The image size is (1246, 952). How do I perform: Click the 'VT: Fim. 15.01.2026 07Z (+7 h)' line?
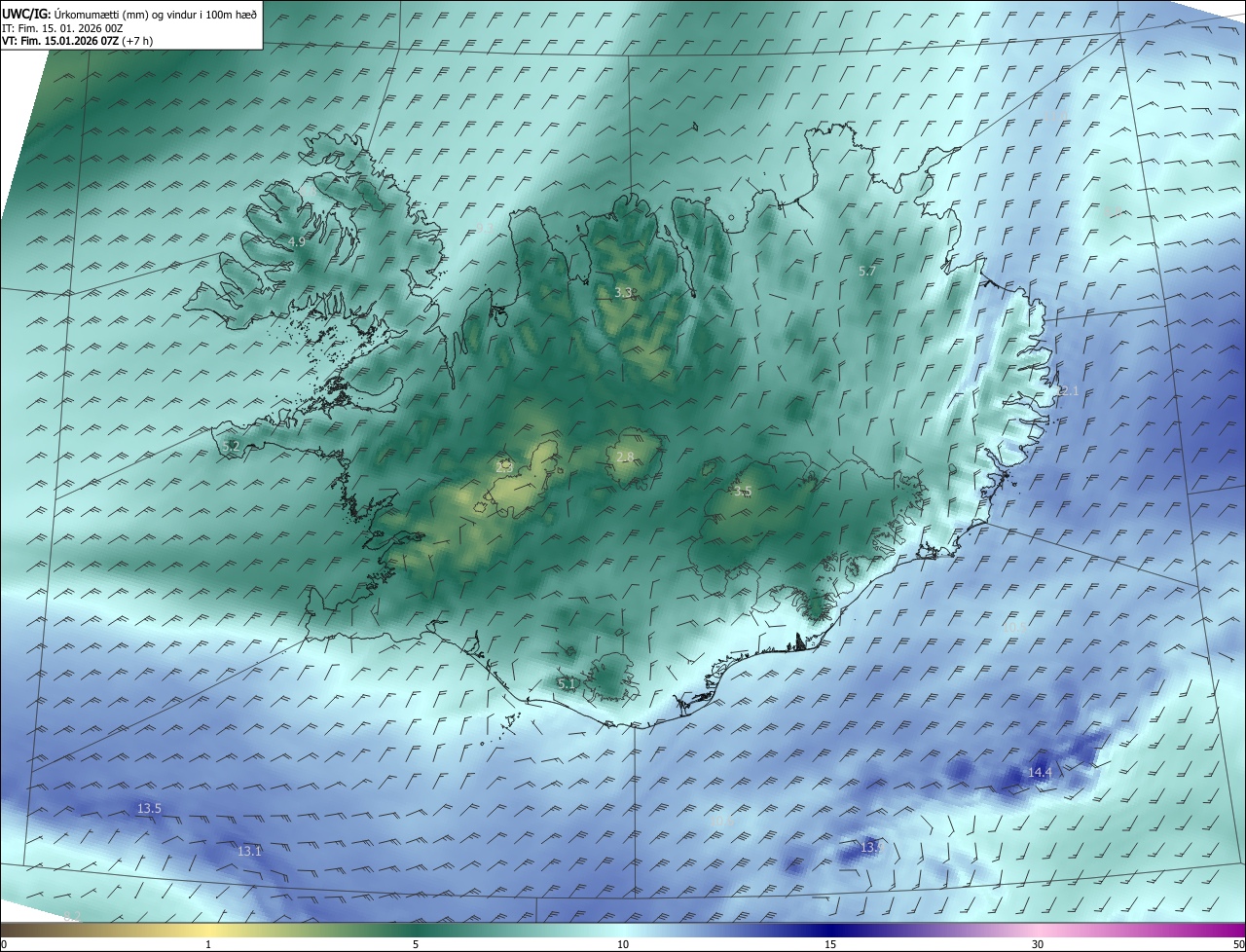coord(78,41)
